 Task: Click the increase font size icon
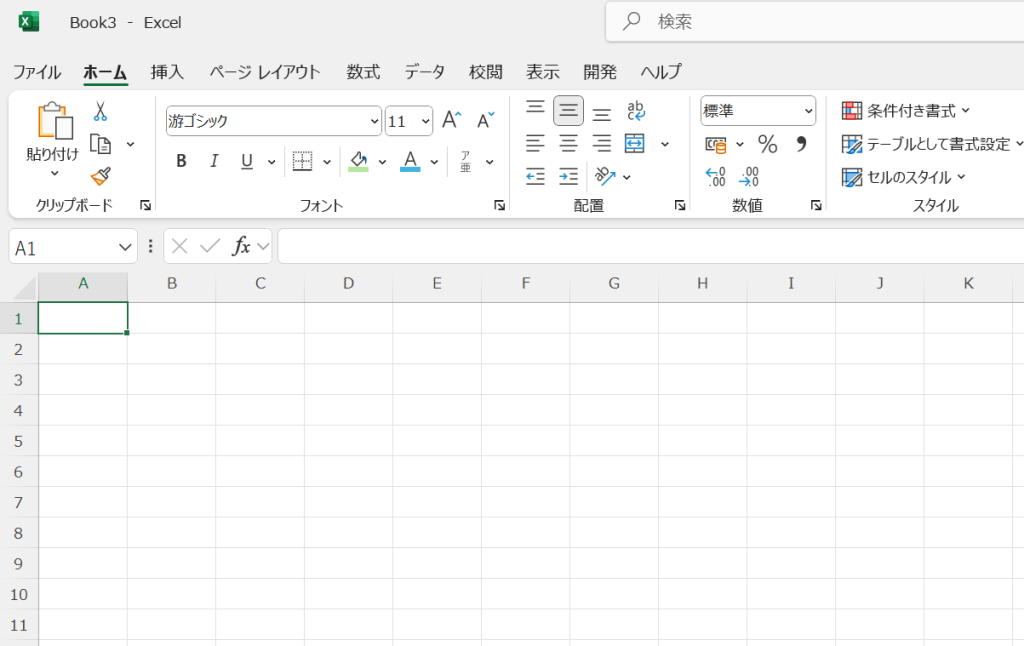point(451,120)
